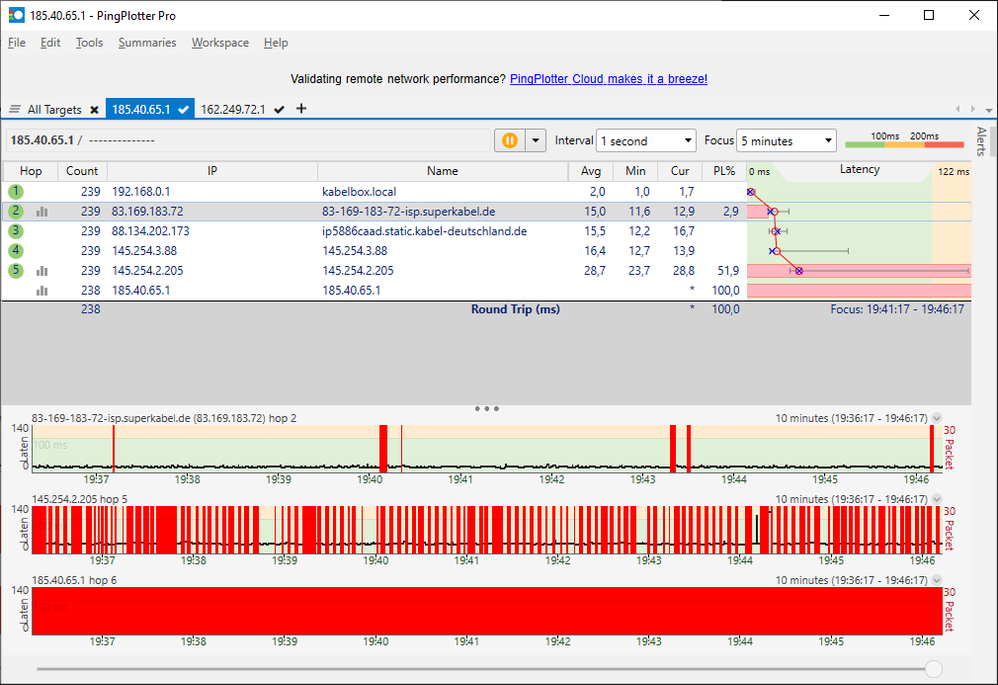Toggle timeline graph icon for hop 5

tap(42, 271)
